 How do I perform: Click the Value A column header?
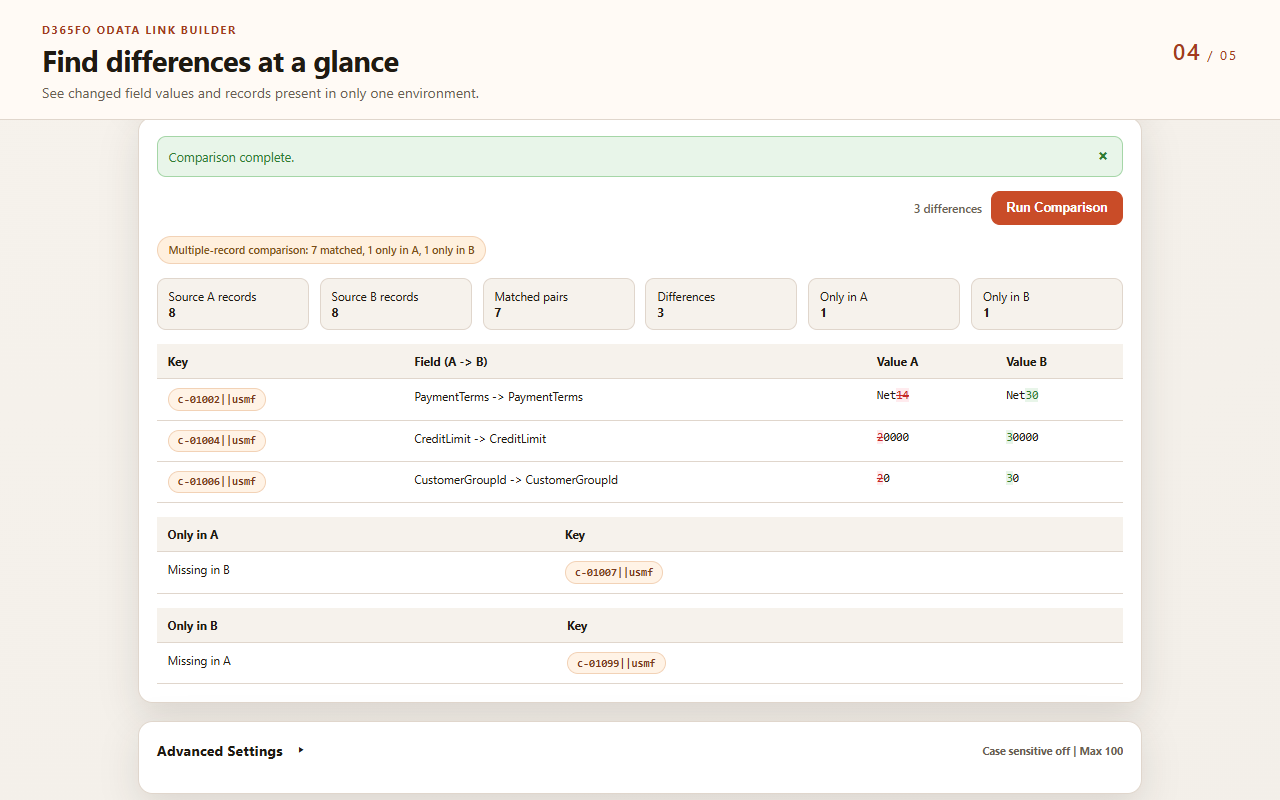point(897,362)
